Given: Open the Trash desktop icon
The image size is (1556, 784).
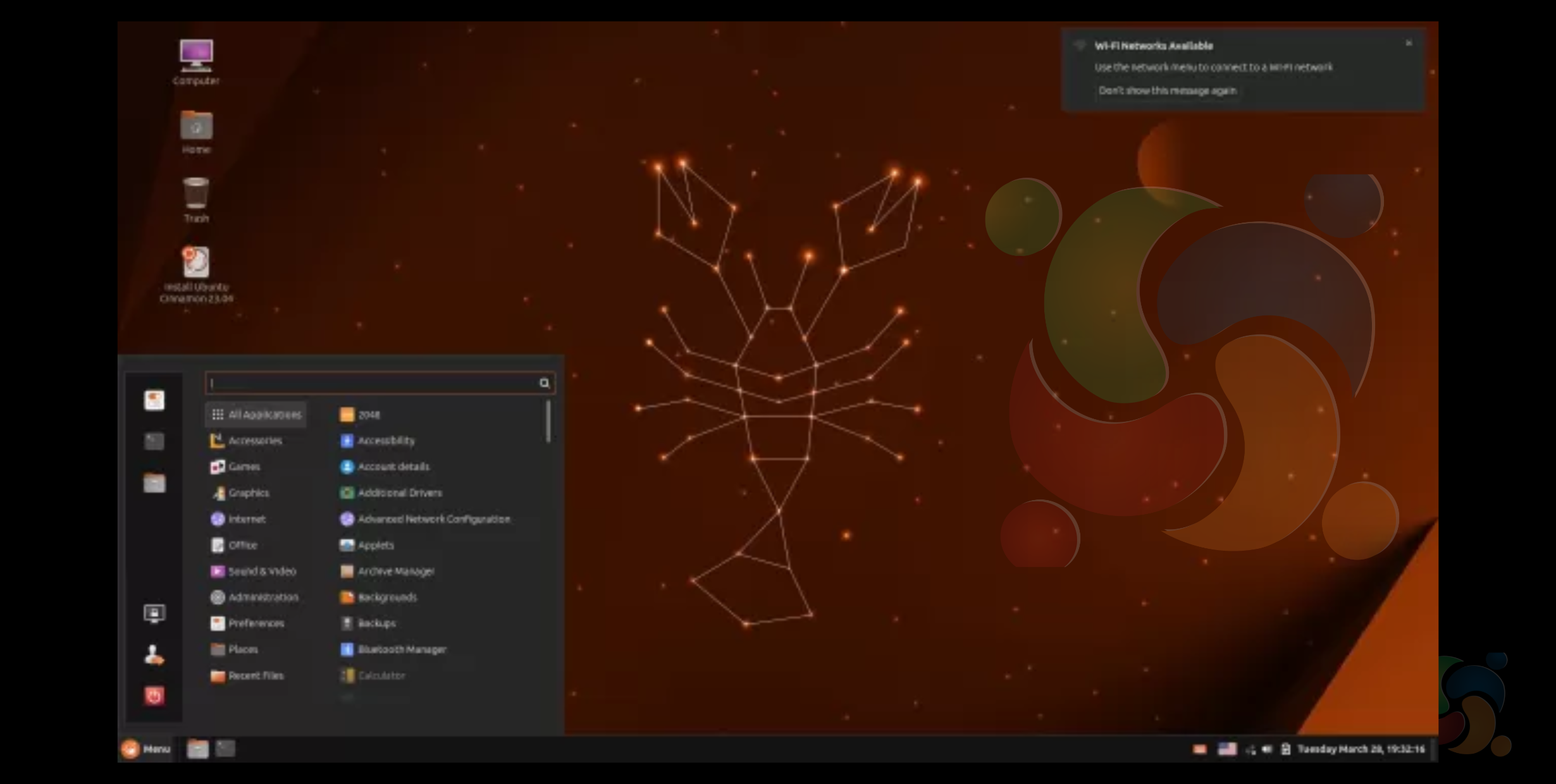Looking at the screenshot, I should 196,200.
